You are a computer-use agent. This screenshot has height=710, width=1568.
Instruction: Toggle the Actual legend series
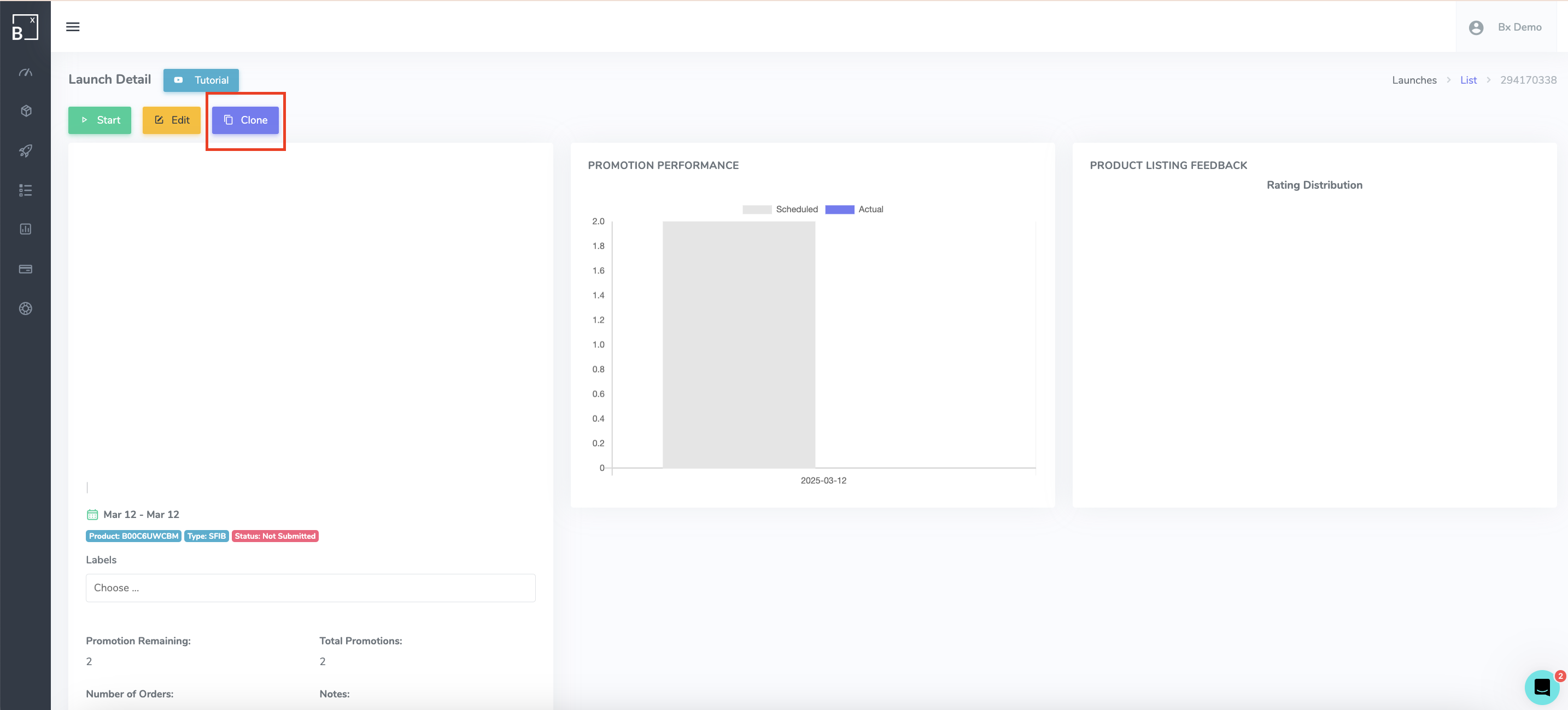coord(854,209)
